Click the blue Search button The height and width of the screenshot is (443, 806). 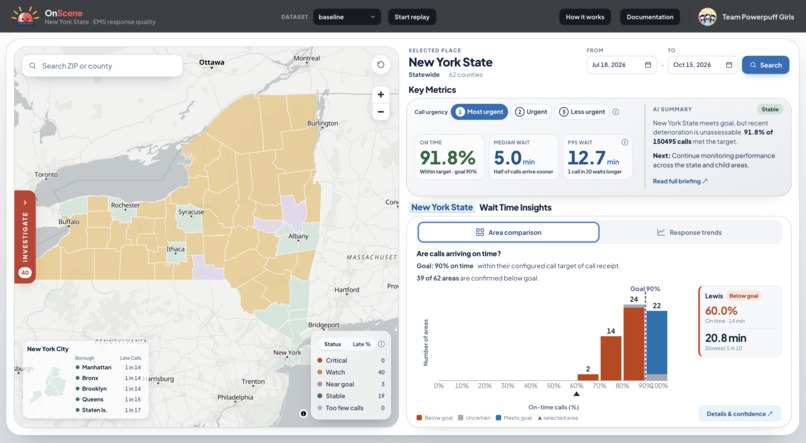[765, 65]
